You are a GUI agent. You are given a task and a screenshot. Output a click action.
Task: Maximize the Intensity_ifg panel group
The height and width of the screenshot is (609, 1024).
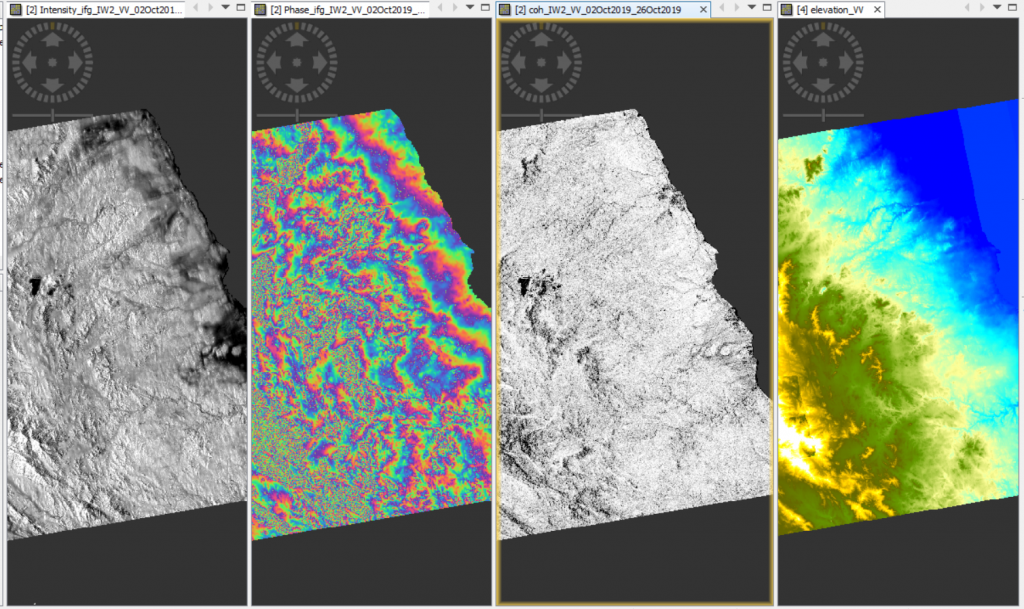click(x=241, y=7)
